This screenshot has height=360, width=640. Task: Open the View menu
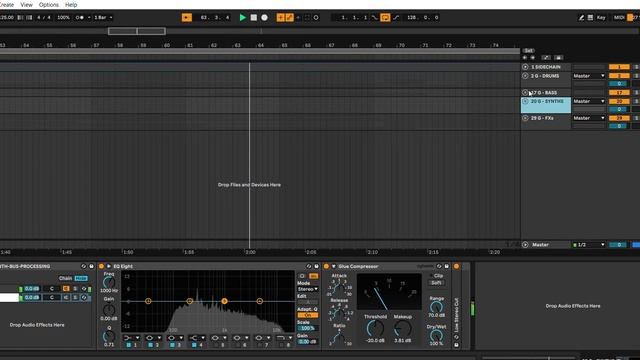(x=26, y=5)
